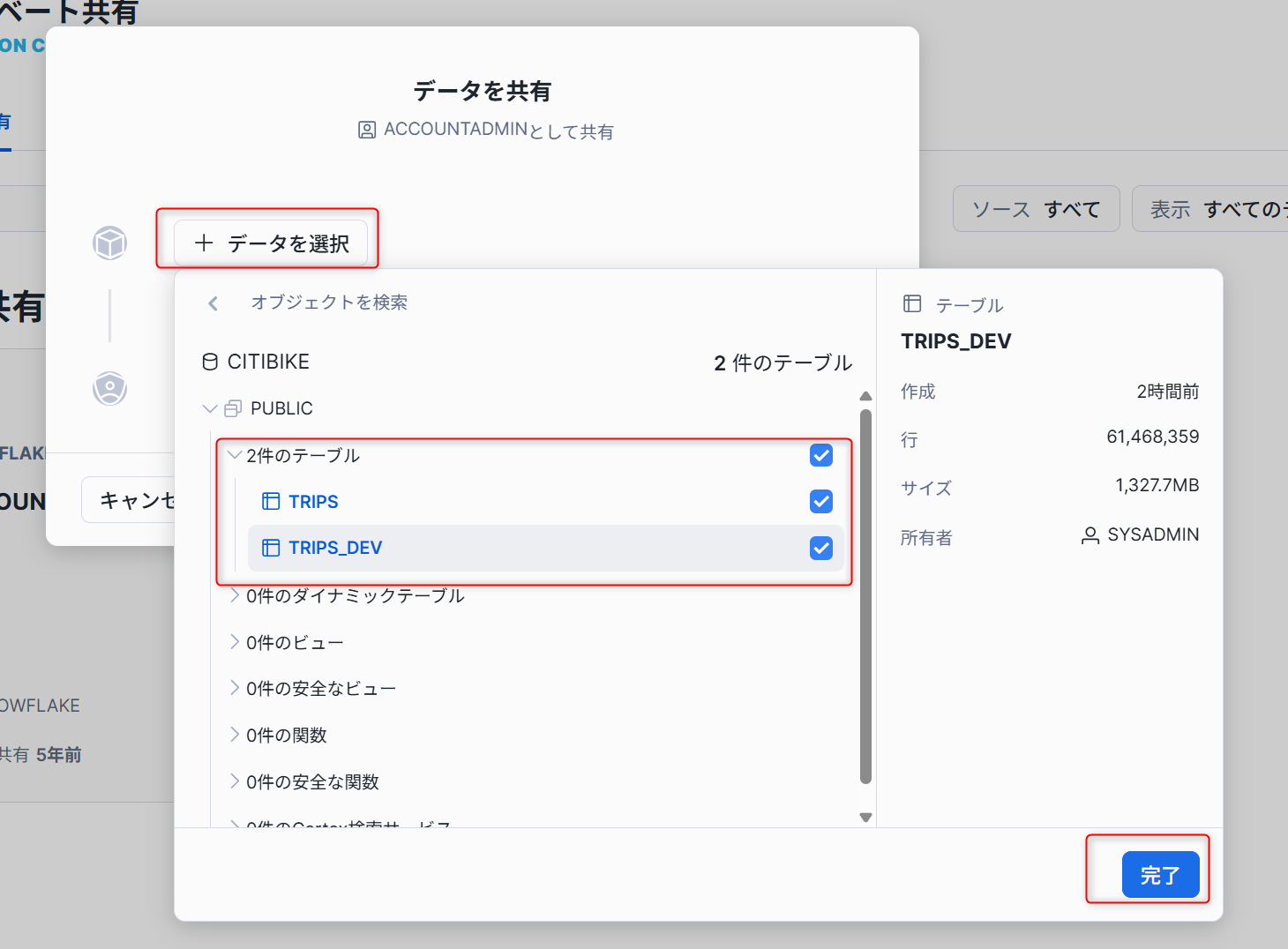The image size is (1288, 949).
Task: Uncheck the TRIPS table checkbox
Action: pos(821,501)
